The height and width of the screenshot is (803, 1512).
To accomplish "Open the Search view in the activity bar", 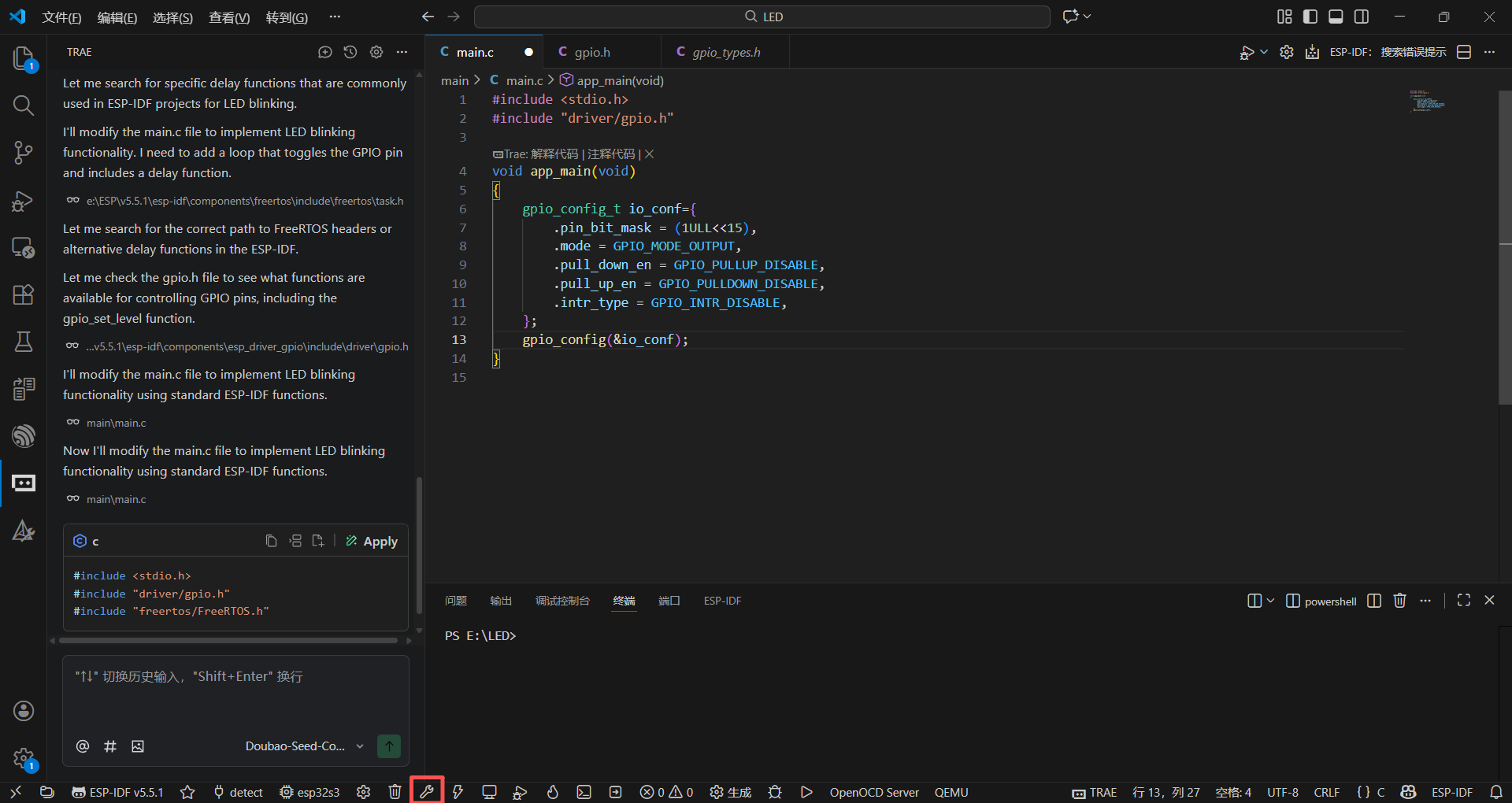I will click(x=24, y=105).
